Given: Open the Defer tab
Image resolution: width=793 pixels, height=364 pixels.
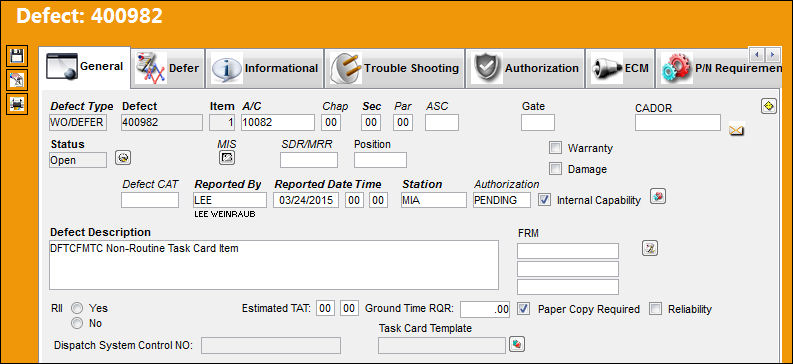Looking at the screenshot, I should [x=168, y=68].
